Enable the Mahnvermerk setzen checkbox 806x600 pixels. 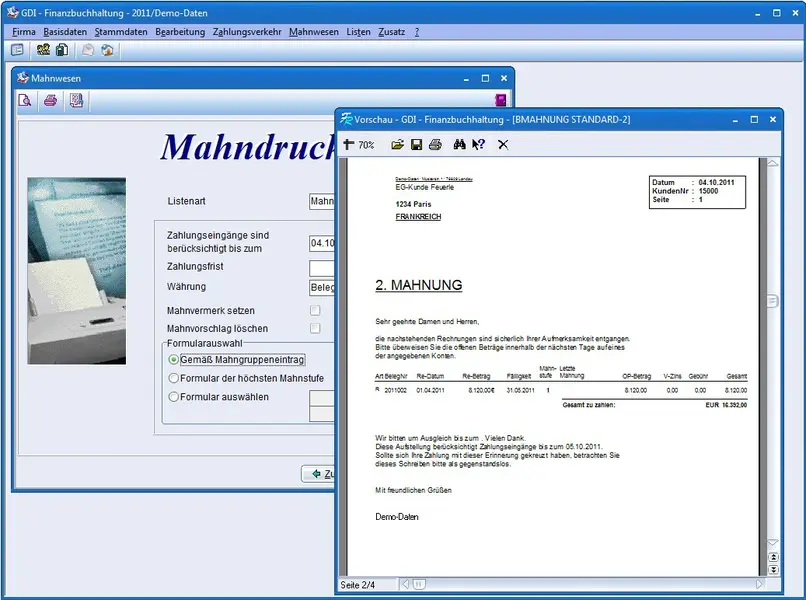coord(315,311)
